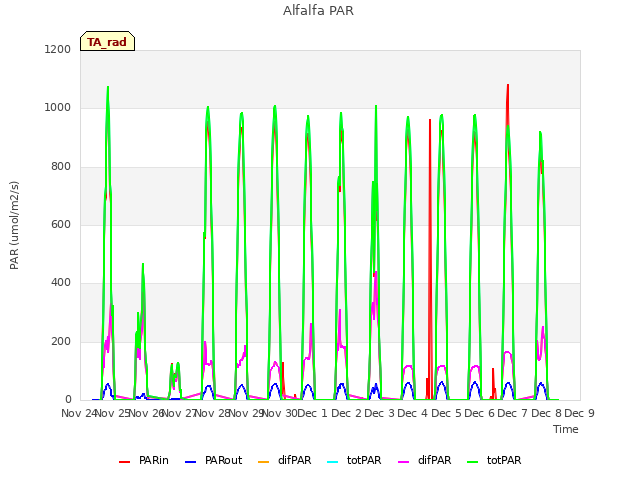Click the y-axis tick value 400

(x=61, y=283)
